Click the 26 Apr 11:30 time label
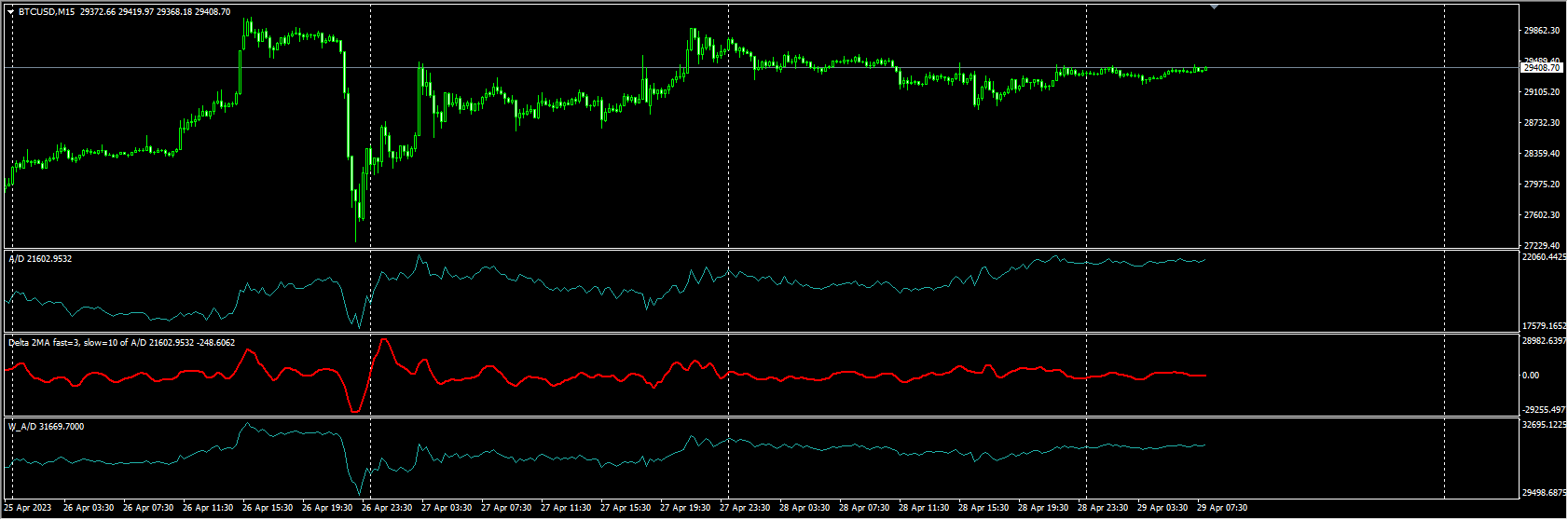The width and height of the screenshot is (1568, 520). point(208,509)
